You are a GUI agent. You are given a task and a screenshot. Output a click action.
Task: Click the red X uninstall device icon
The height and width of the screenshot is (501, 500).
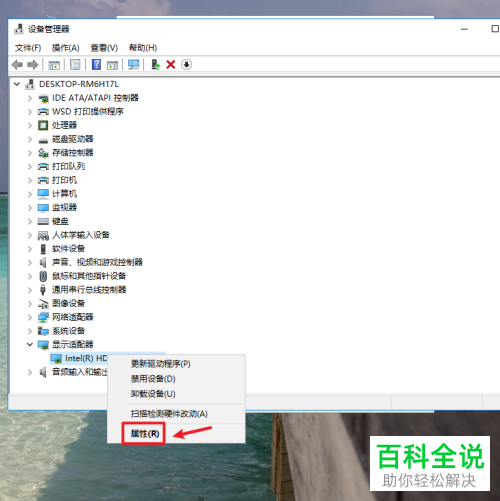coord(171,64)
